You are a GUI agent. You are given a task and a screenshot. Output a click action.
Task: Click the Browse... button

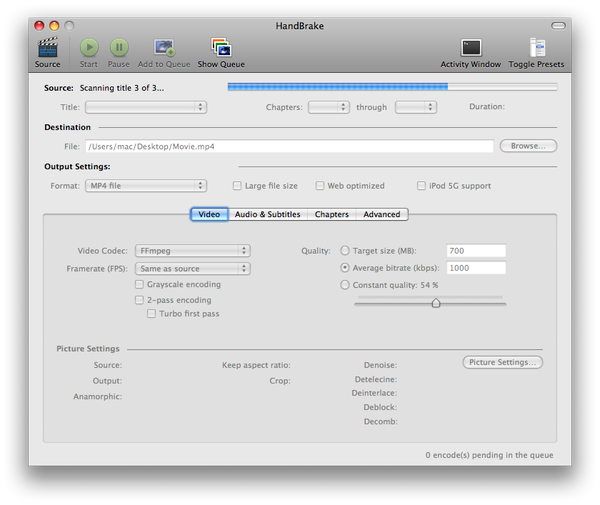[x=528, y=146]
